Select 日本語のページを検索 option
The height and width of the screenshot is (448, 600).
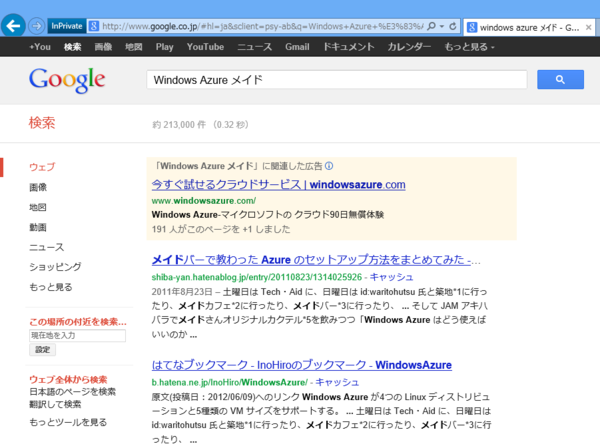[x=72, y=392]
